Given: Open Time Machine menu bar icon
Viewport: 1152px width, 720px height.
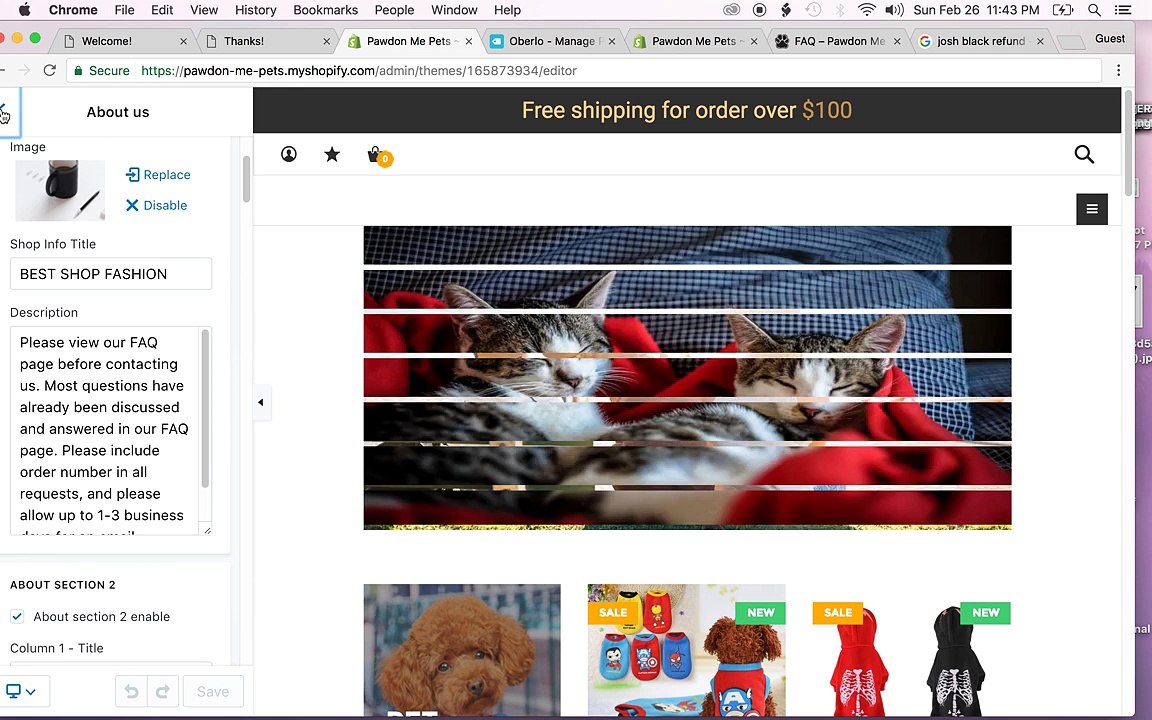Looking at the screenshot, I should click(x=813, y=10).
